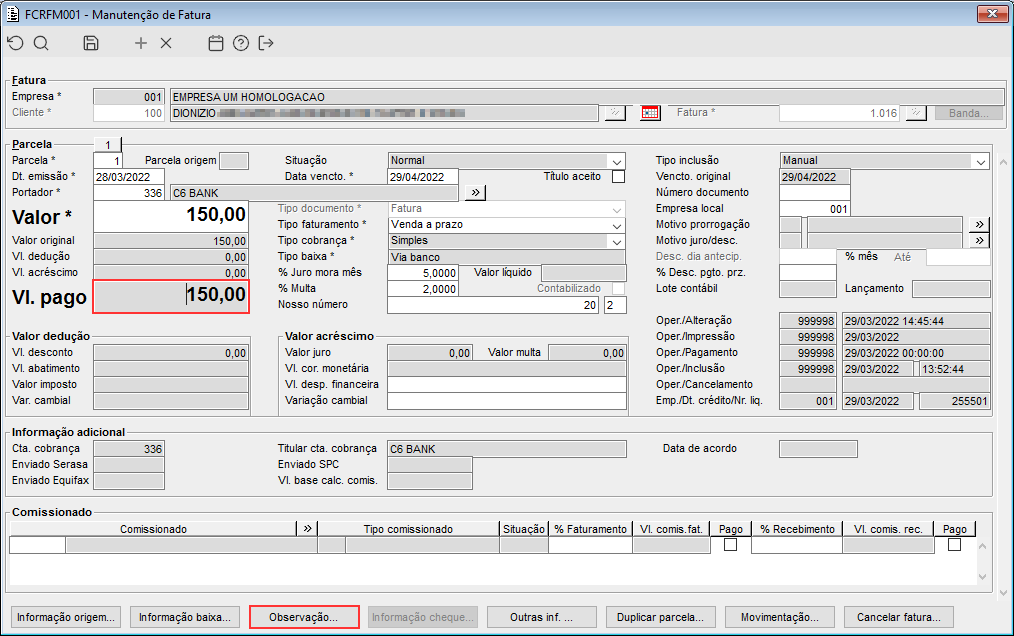Click the Portador code field 336
1014x636 pixels.
129,193
